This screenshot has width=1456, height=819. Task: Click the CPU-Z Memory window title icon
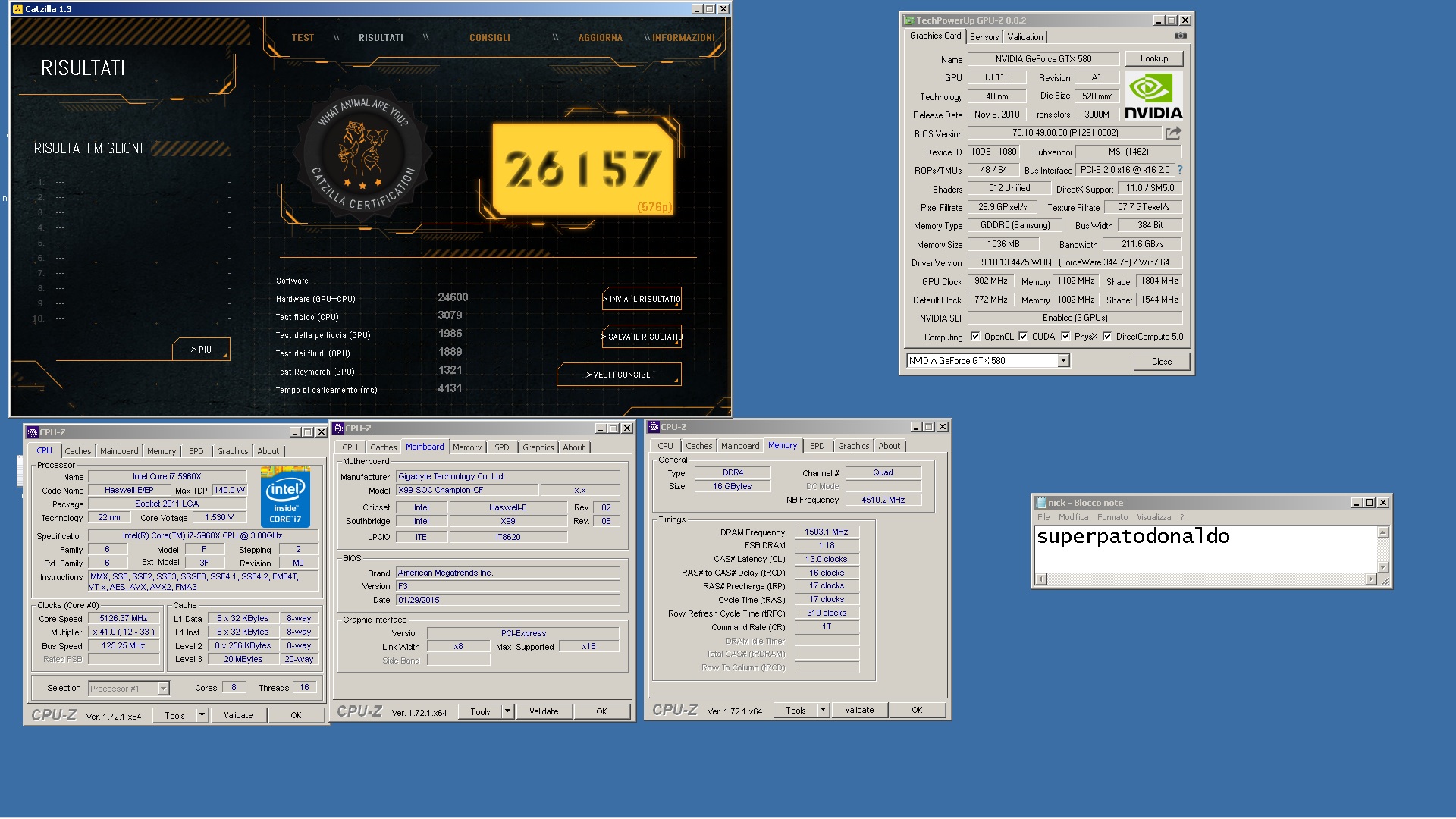[x=653, y=427]
